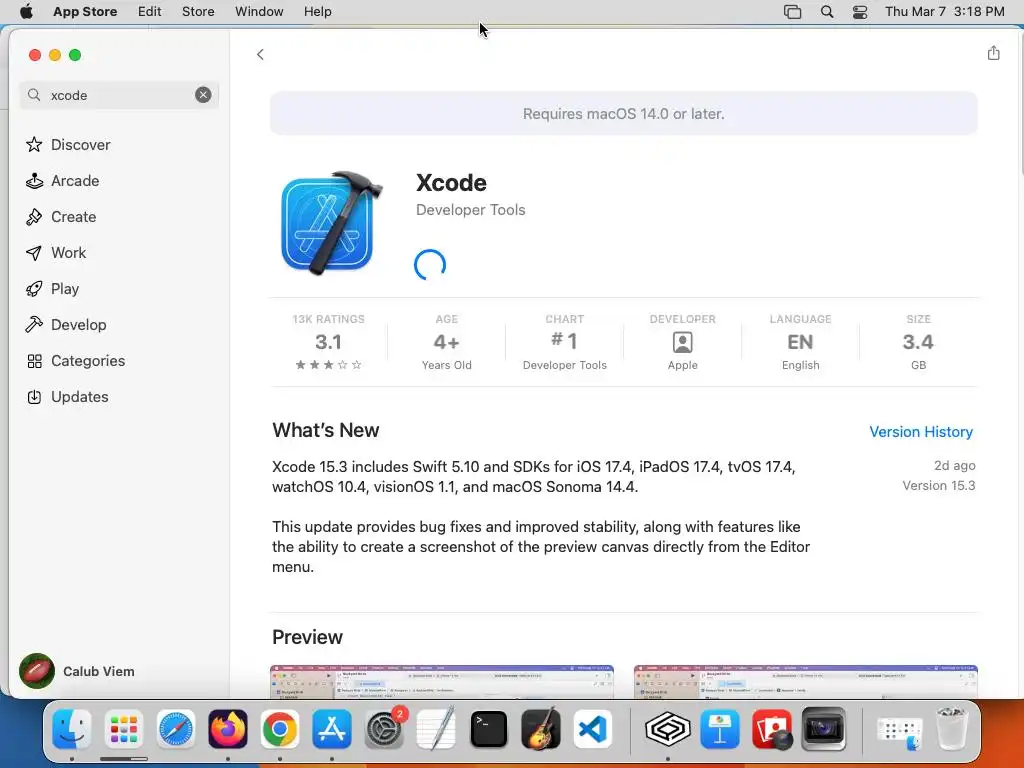The image size is (1024, 768).
Task: Click the Create paintbrush icon
Action: point(34,217)
